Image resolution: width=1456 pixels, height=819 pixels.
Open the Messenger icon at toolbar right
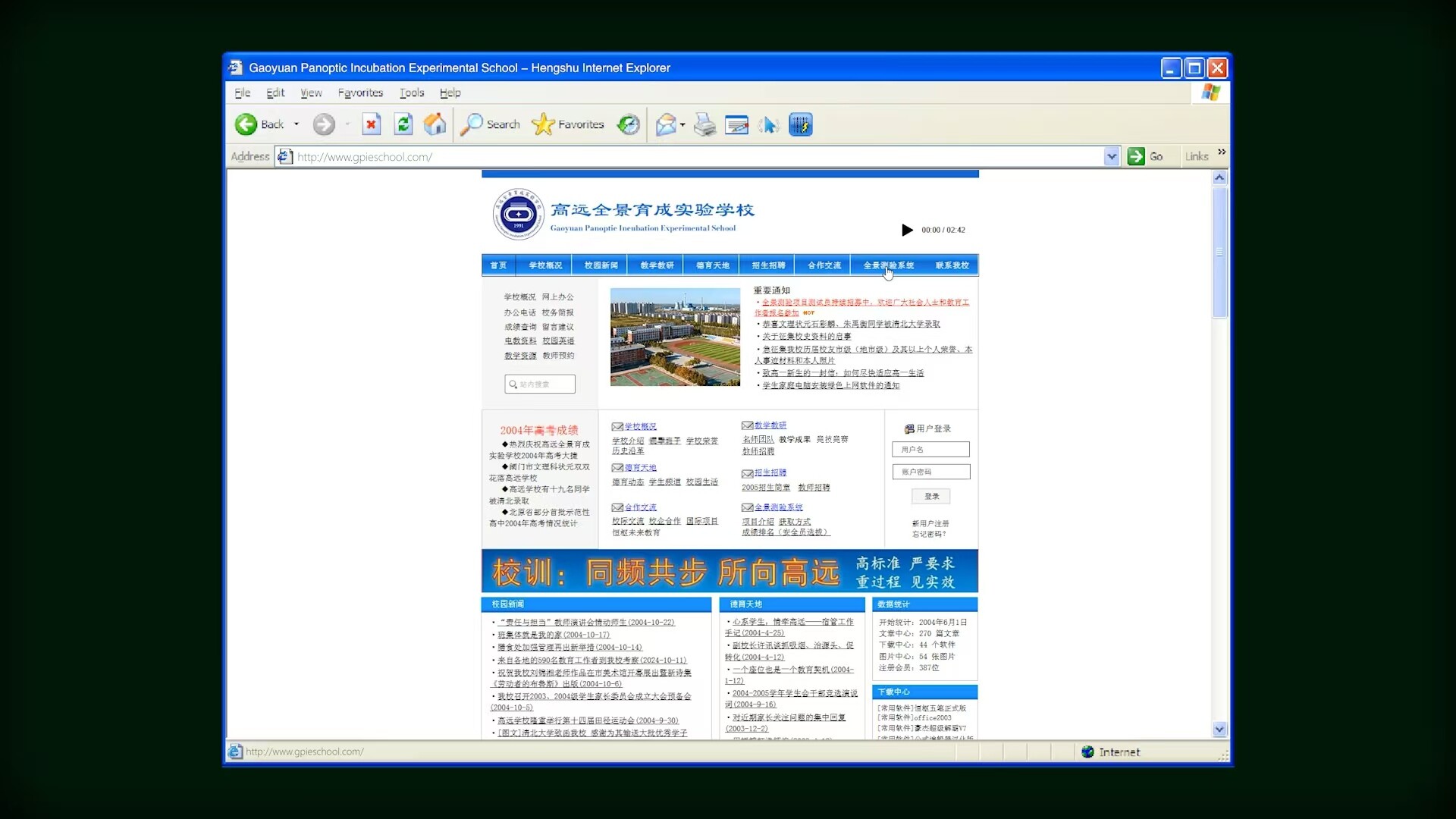801,124
